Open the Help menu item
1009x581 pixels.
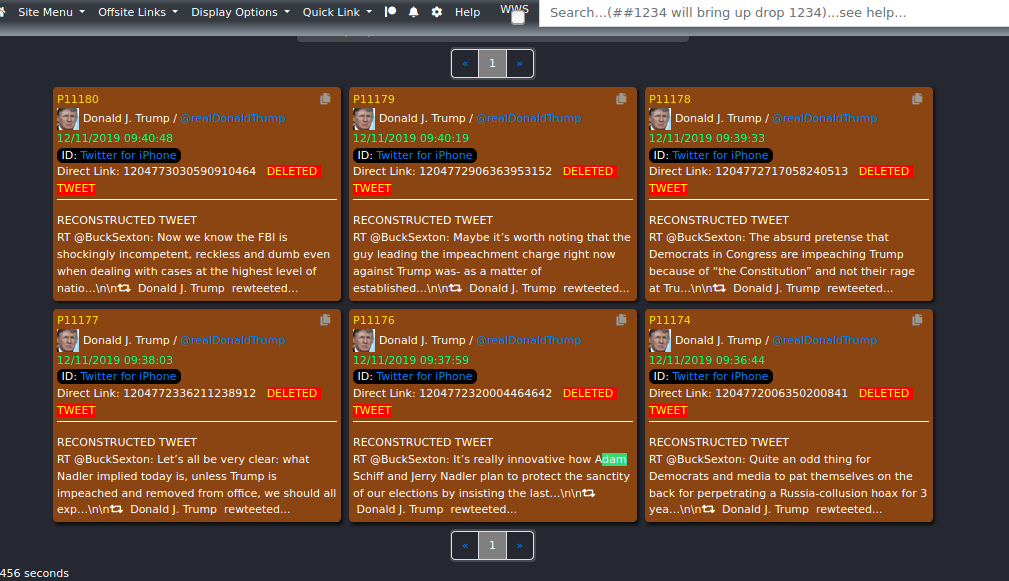[467, 12]
